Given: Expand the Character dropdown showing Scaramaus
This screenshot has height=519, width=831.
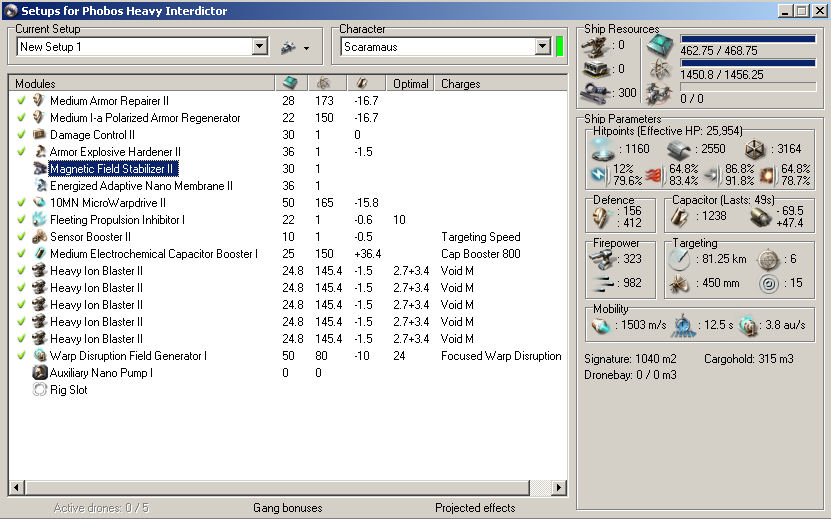Looking at the screenshot, I should pos(543,47).
